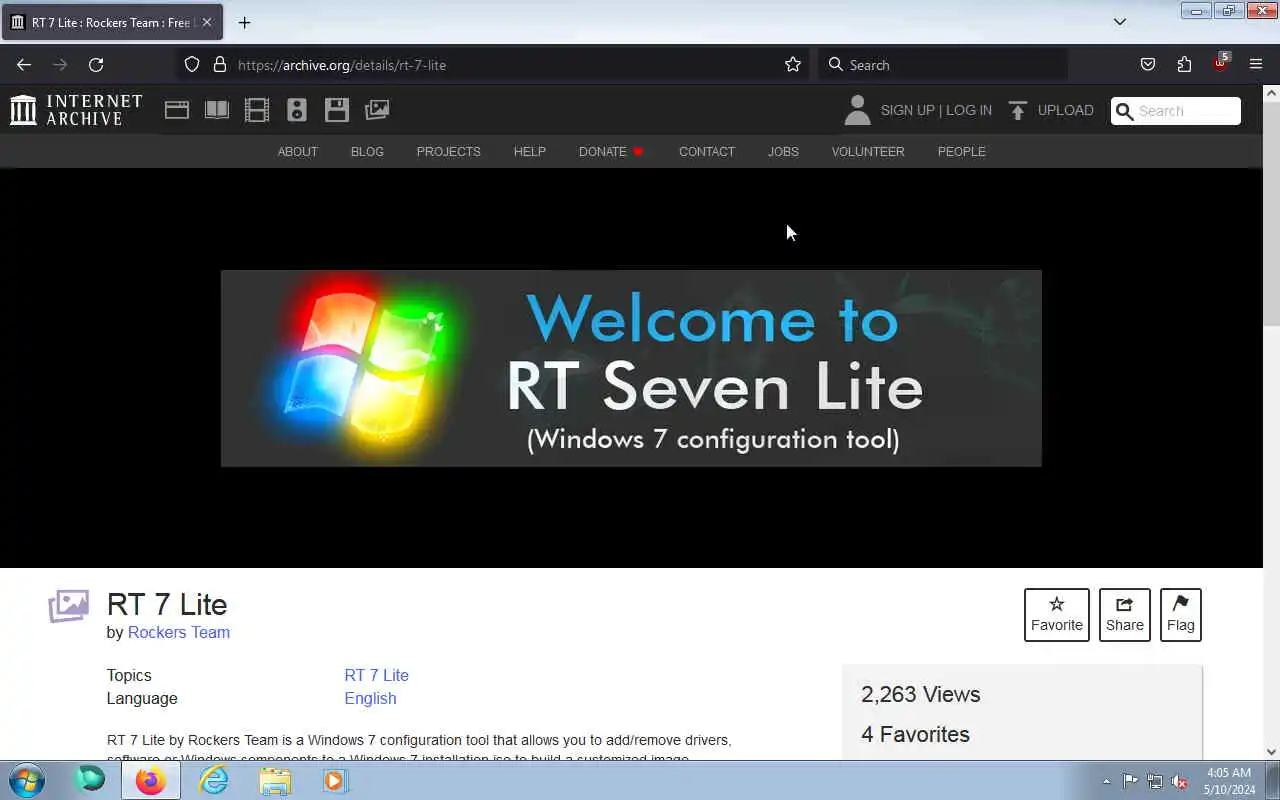The width and height of the screenshot is (1280, 800).
Task: Open the ABOUT menu item
Action: tap(297, 152)
